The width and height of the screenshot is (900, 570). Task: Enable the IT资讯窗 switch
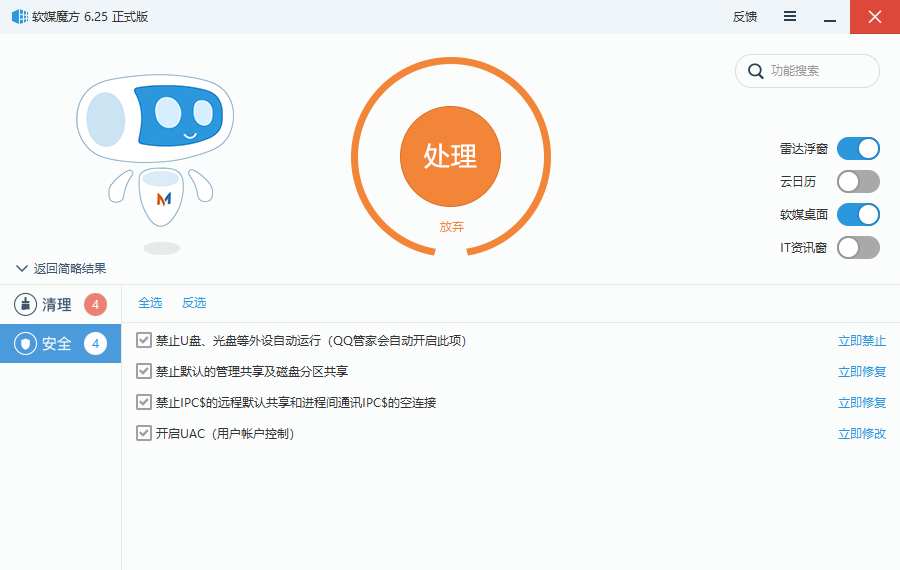coord(858,248)
